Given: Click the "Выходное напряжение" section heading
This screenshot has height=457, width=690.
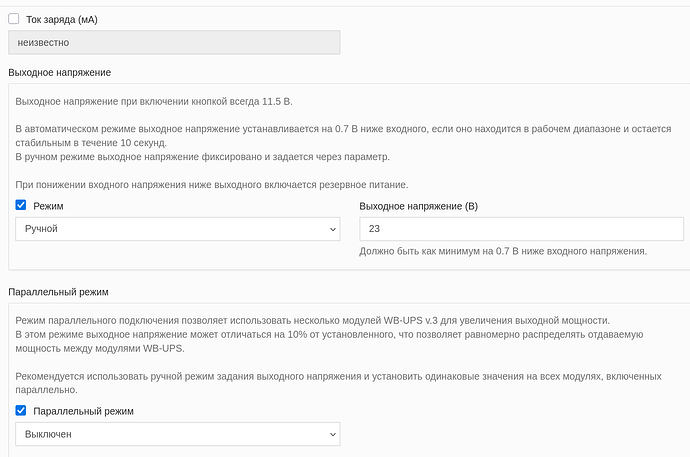Looking at the screenshot, I should [59, 73].
